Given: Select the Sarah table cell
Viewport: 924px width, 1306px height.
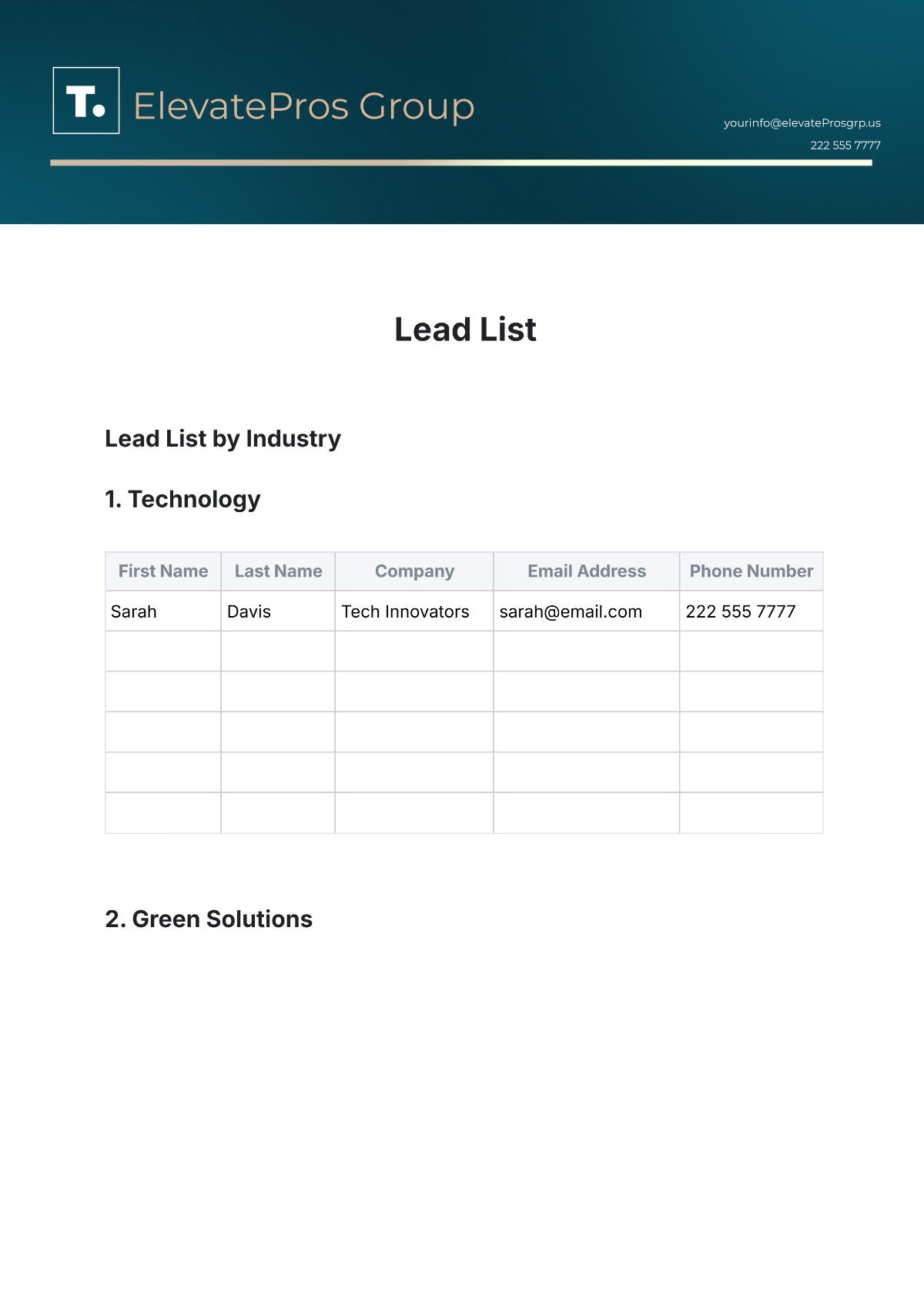Looking at the screenshot, I should coord(163,611).
